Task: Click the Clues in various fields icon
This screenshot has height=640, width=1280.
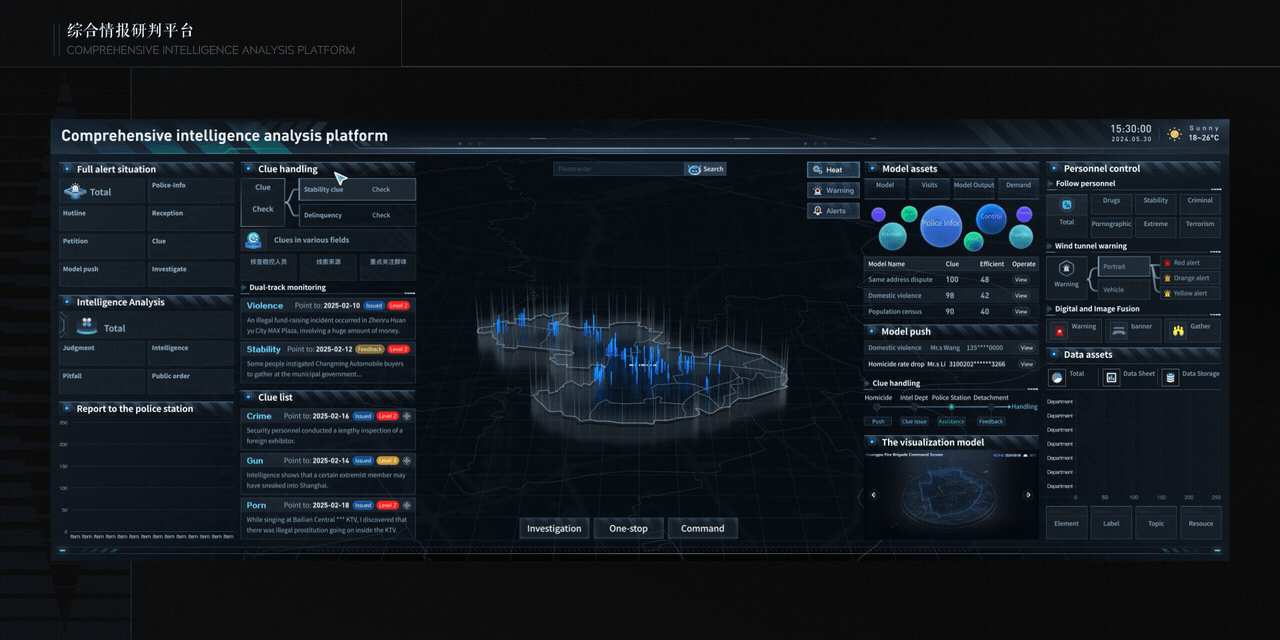Action: click(x=254, y=240)
